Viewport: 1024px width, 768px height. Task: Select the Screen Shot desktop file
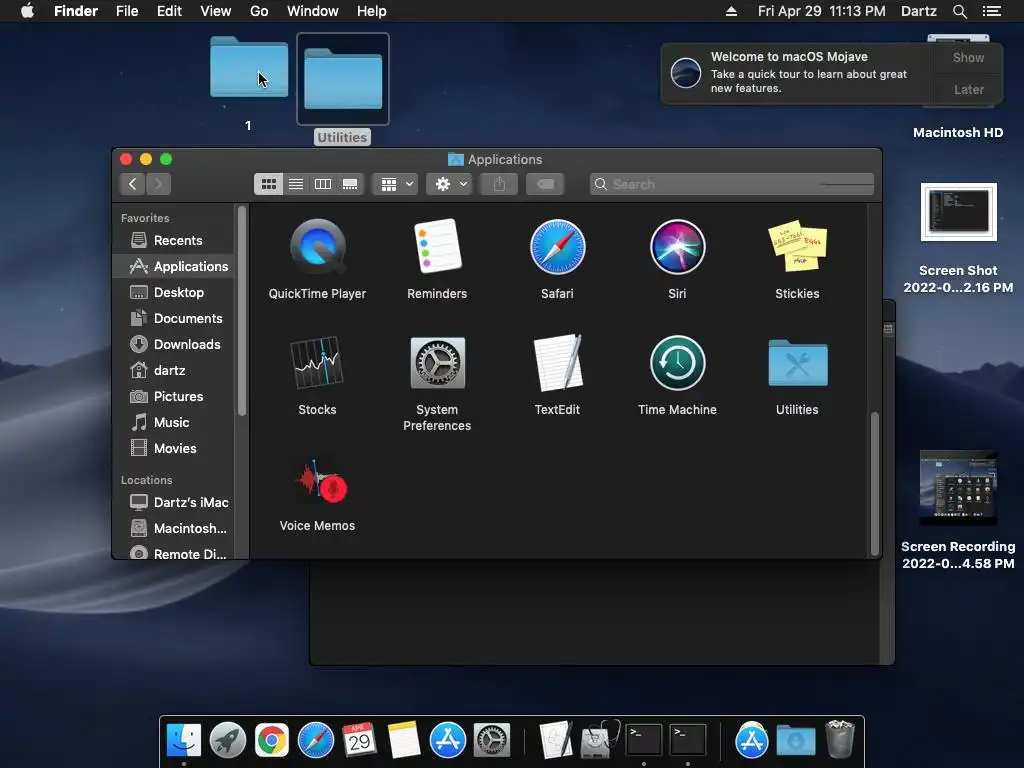pos(959,212)
